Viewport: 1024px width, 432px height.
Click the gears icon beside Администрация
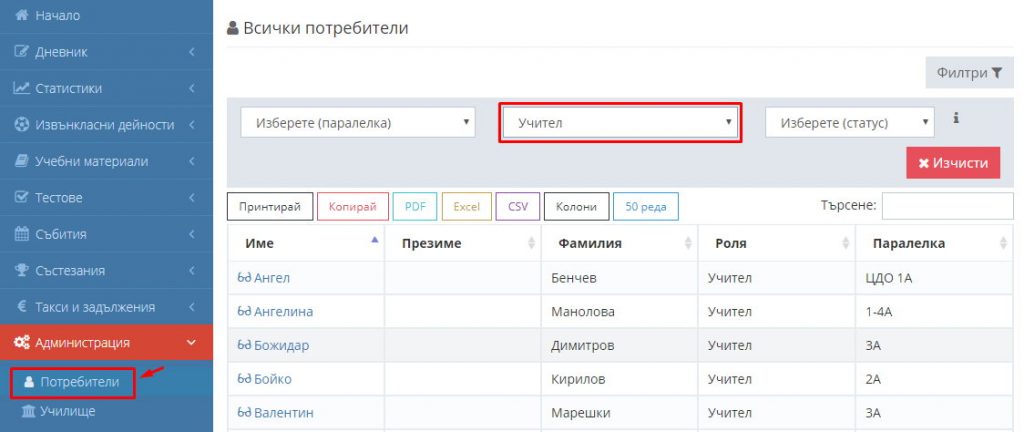tap(22, 343)
